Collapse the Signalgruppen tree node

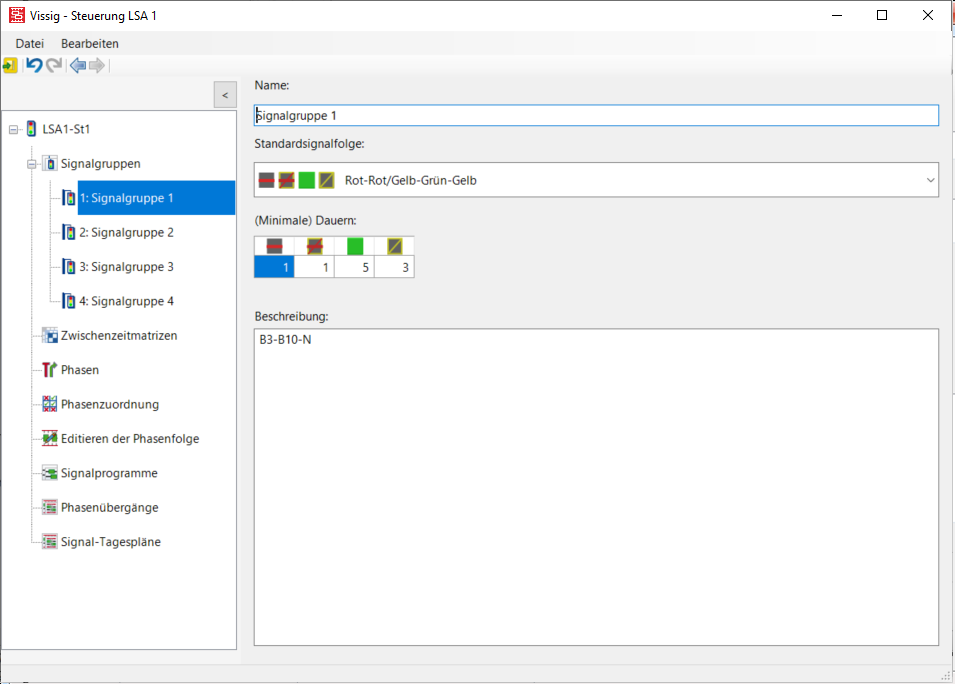click(32, 164)
